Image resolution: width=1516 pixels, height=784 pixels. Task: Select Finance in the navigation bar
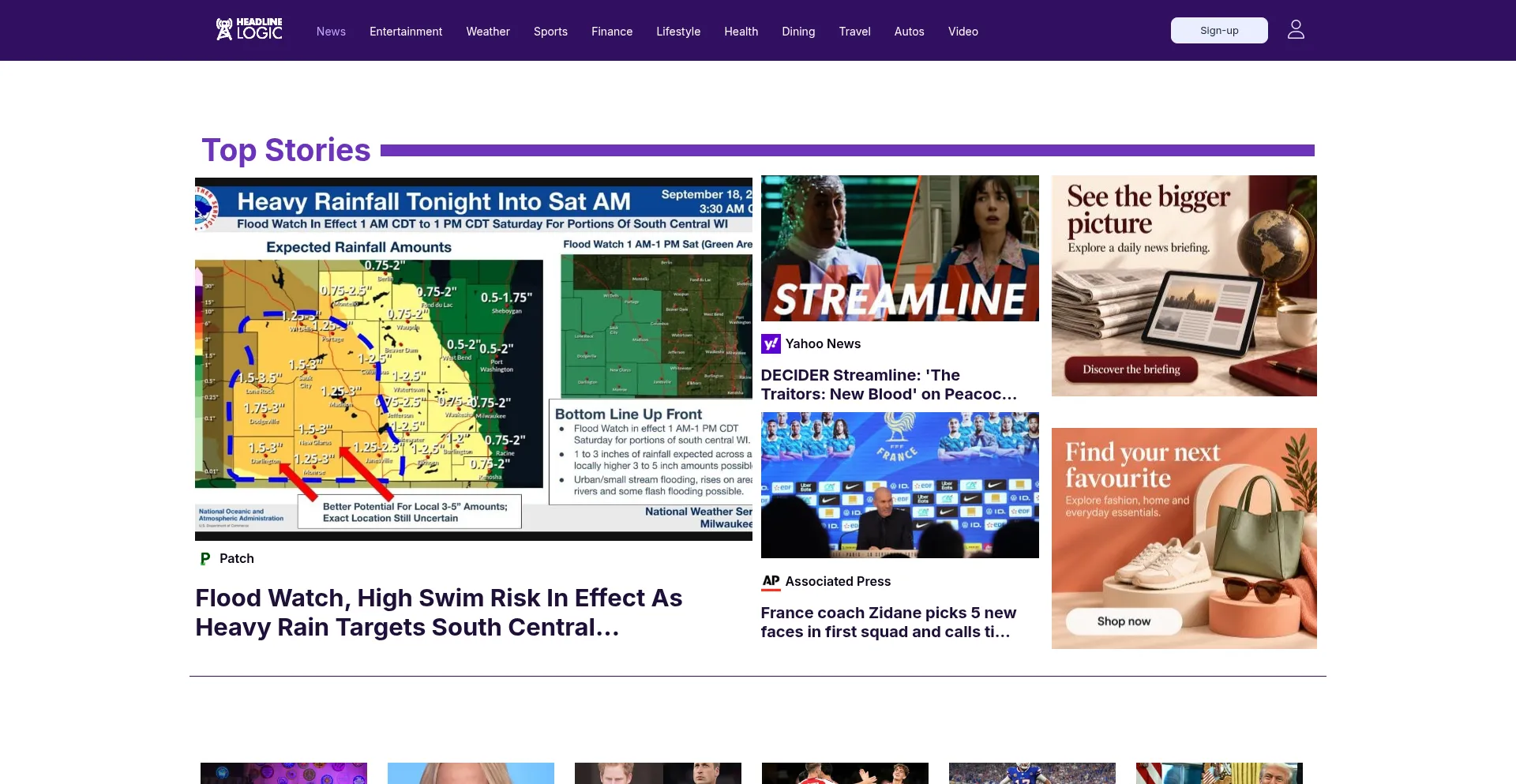click(x=612, y=32)
